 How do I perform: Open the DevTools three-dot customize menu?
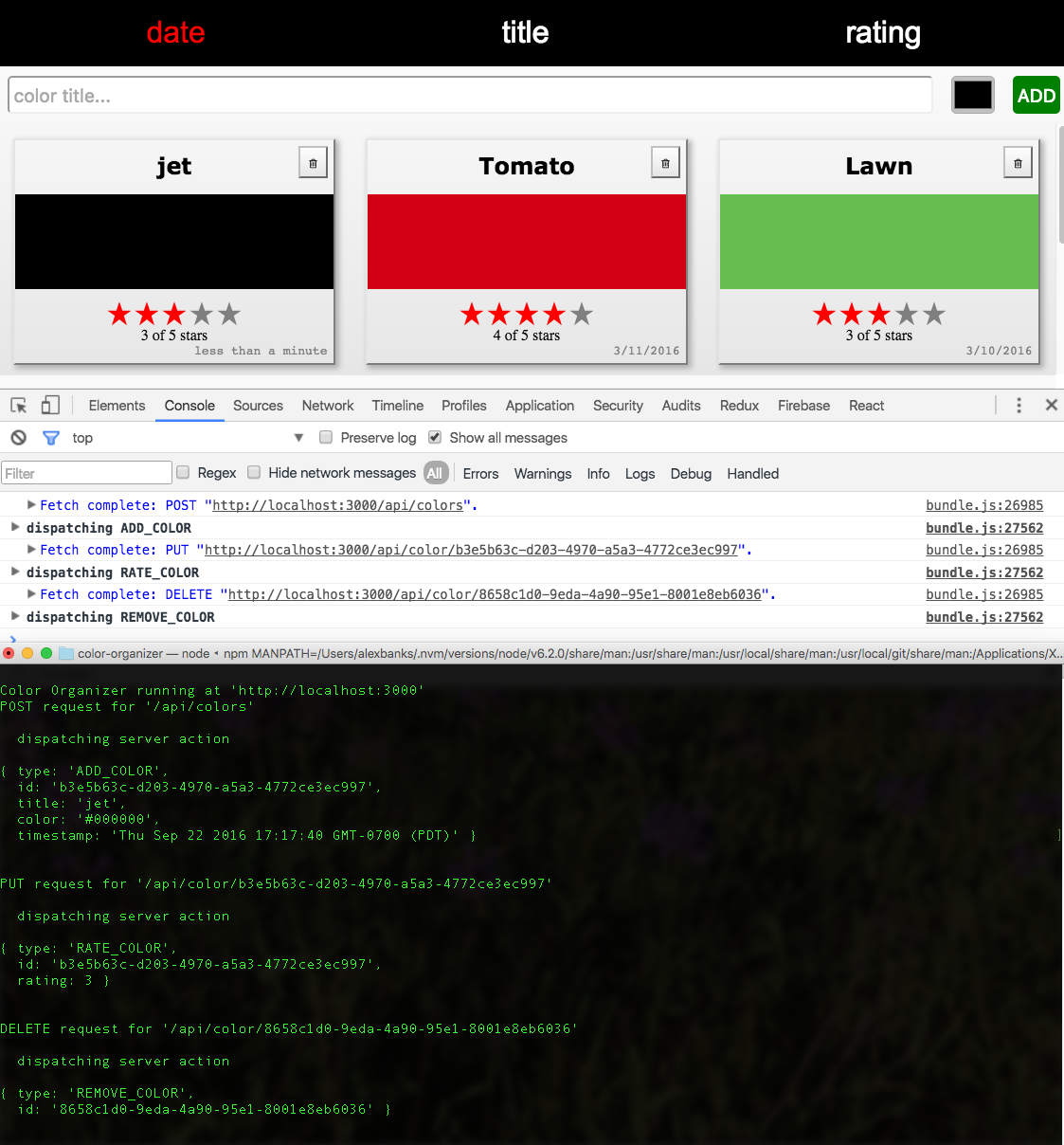1019,406
